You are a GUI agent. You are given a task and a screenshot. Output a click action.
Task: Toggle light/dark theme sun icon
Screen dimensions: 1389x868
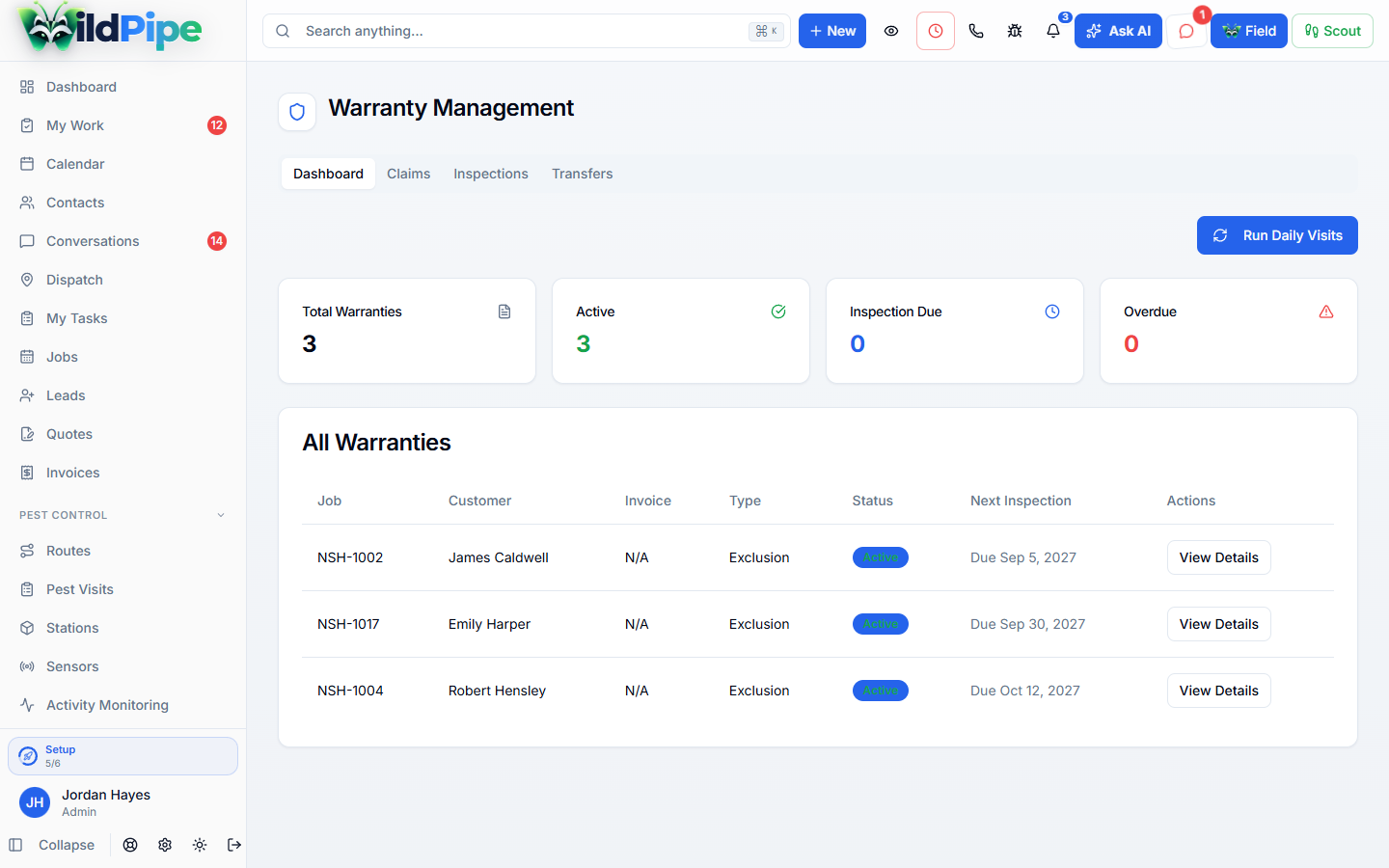click(x=200, y=845)
